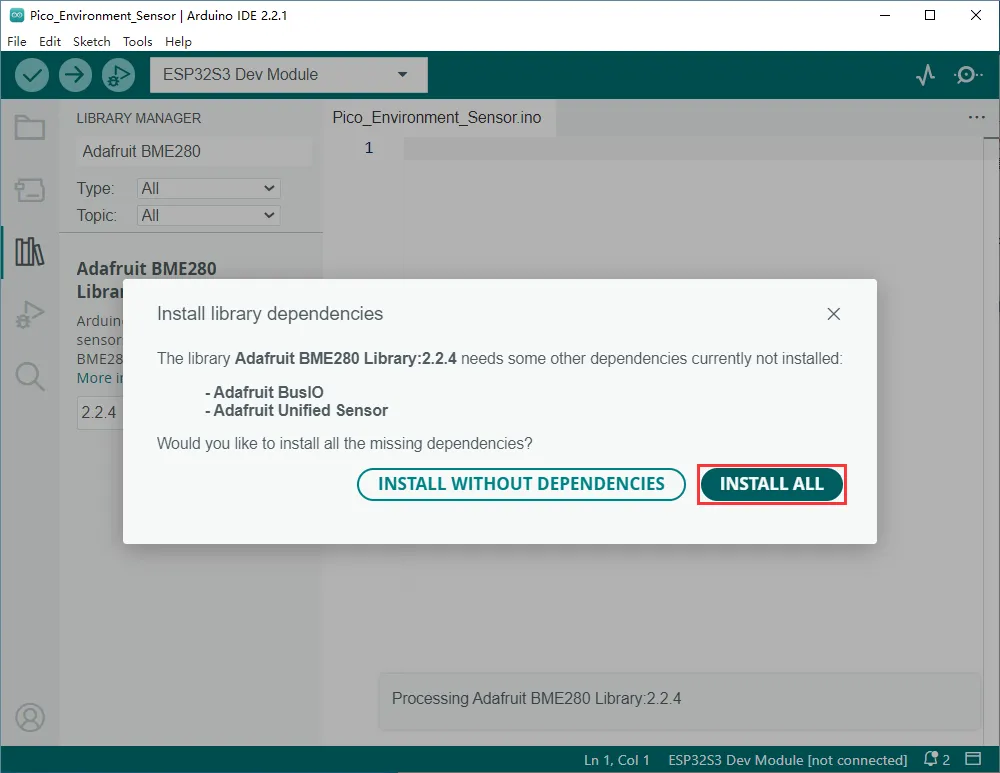Open the Edit menu
This screenshot has height=773, width=1000.
click(x=50, y=41)
